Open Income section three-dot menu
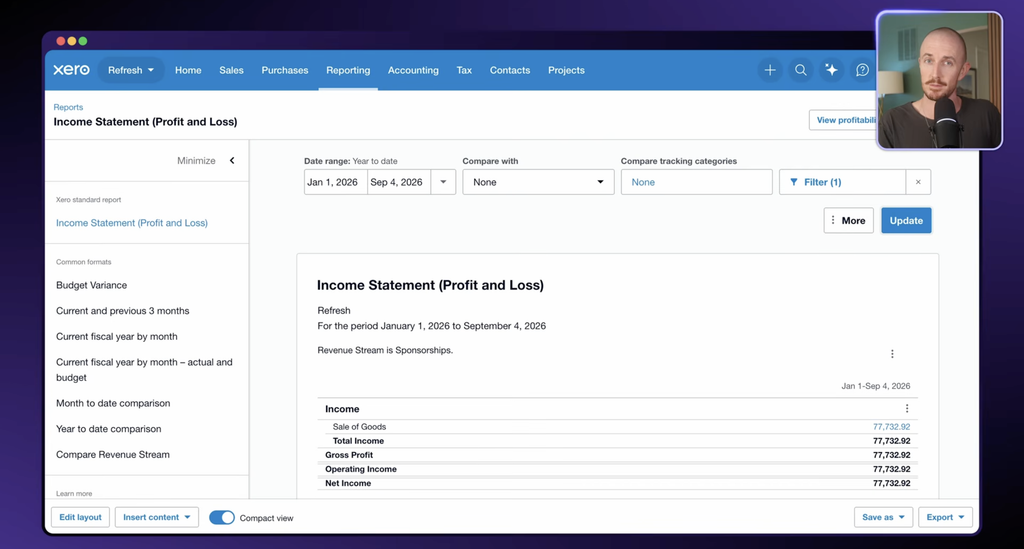 pyautogui.click(x=906, y=409)
